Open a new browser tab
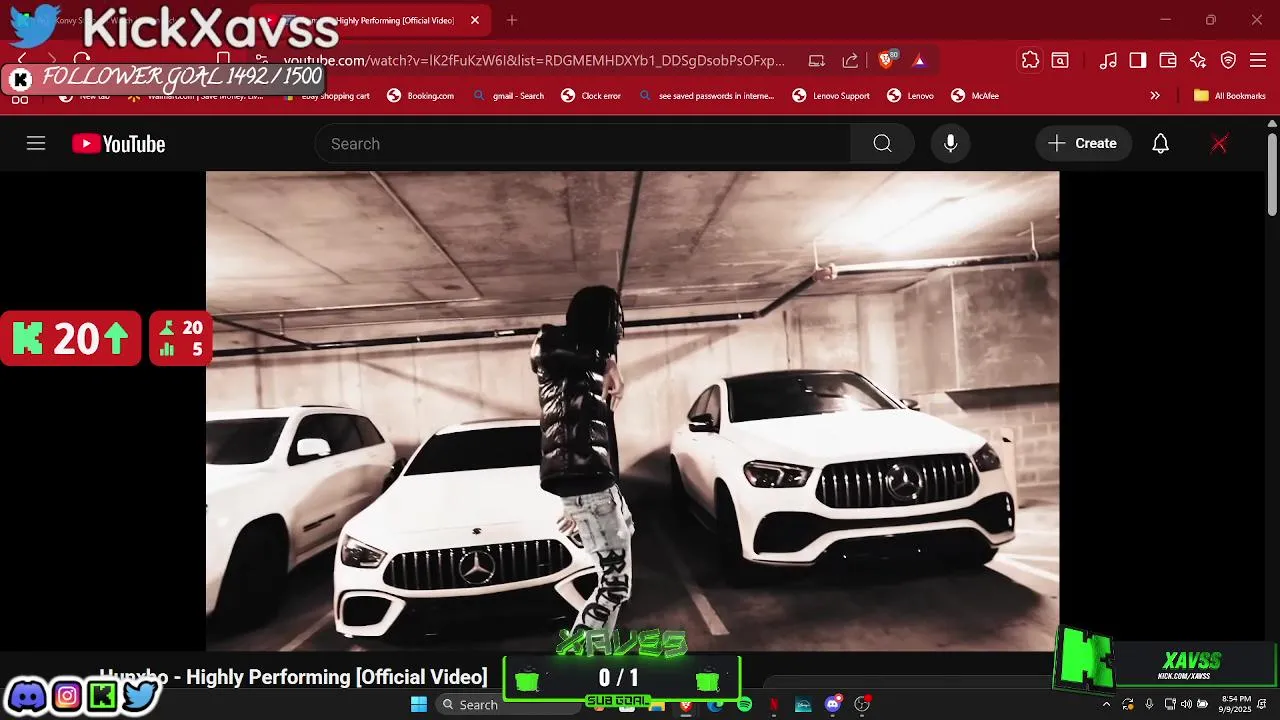Image resolution: width=1280 pixels, height=720 pixels. point(512,20)
